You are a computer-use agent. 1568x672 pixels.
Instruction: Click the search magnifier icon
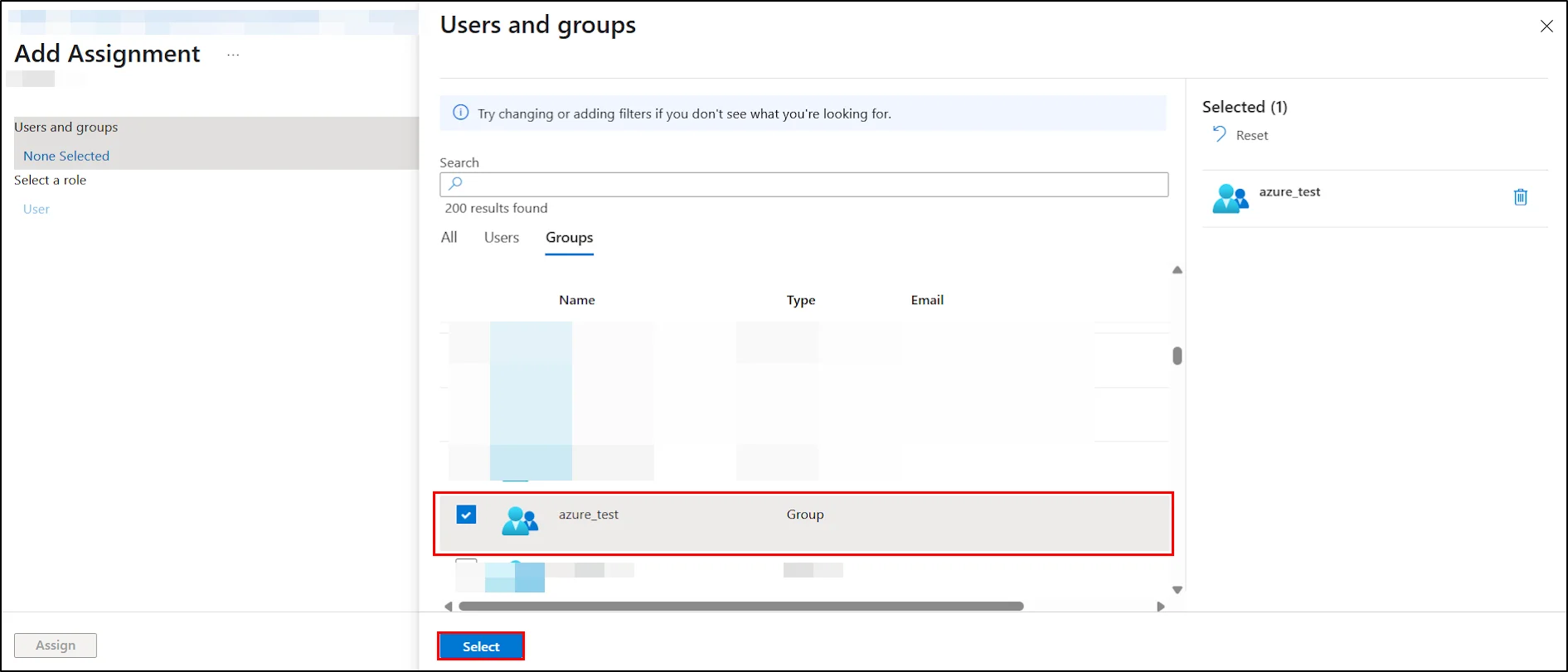455,184
